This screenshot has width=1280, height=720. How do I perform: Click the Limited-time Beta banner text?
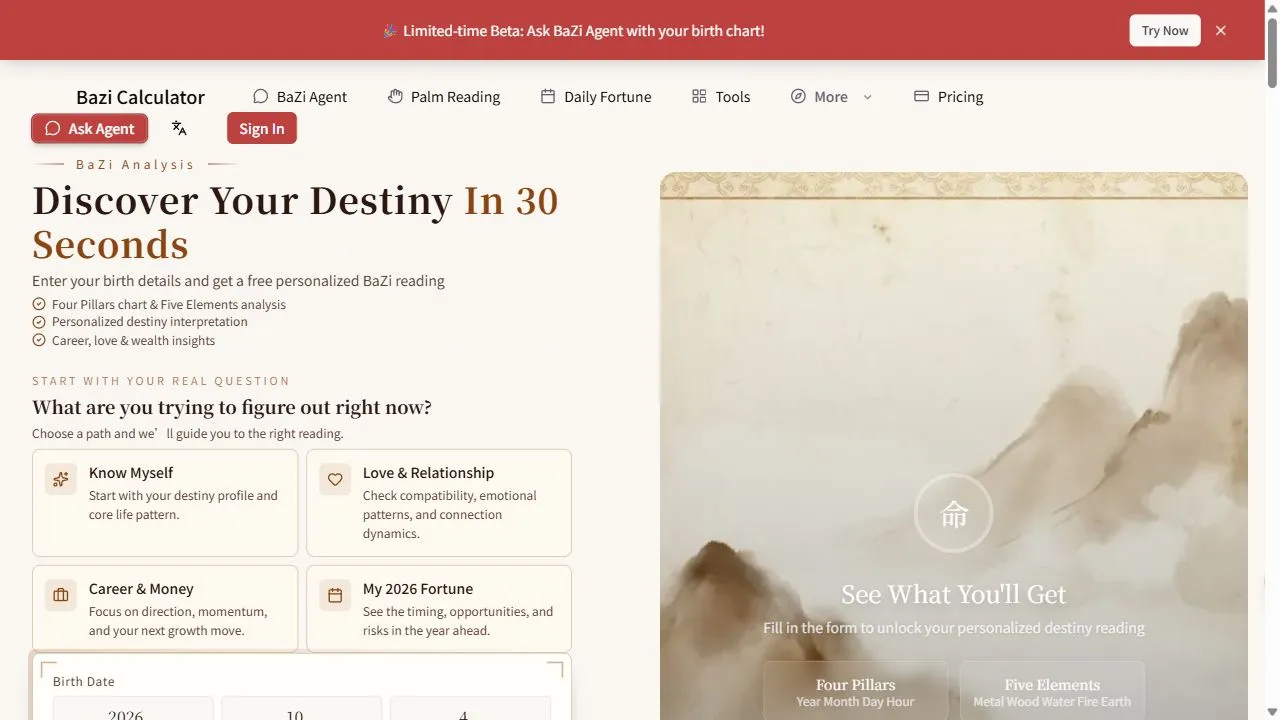click(x=583, y=31)
